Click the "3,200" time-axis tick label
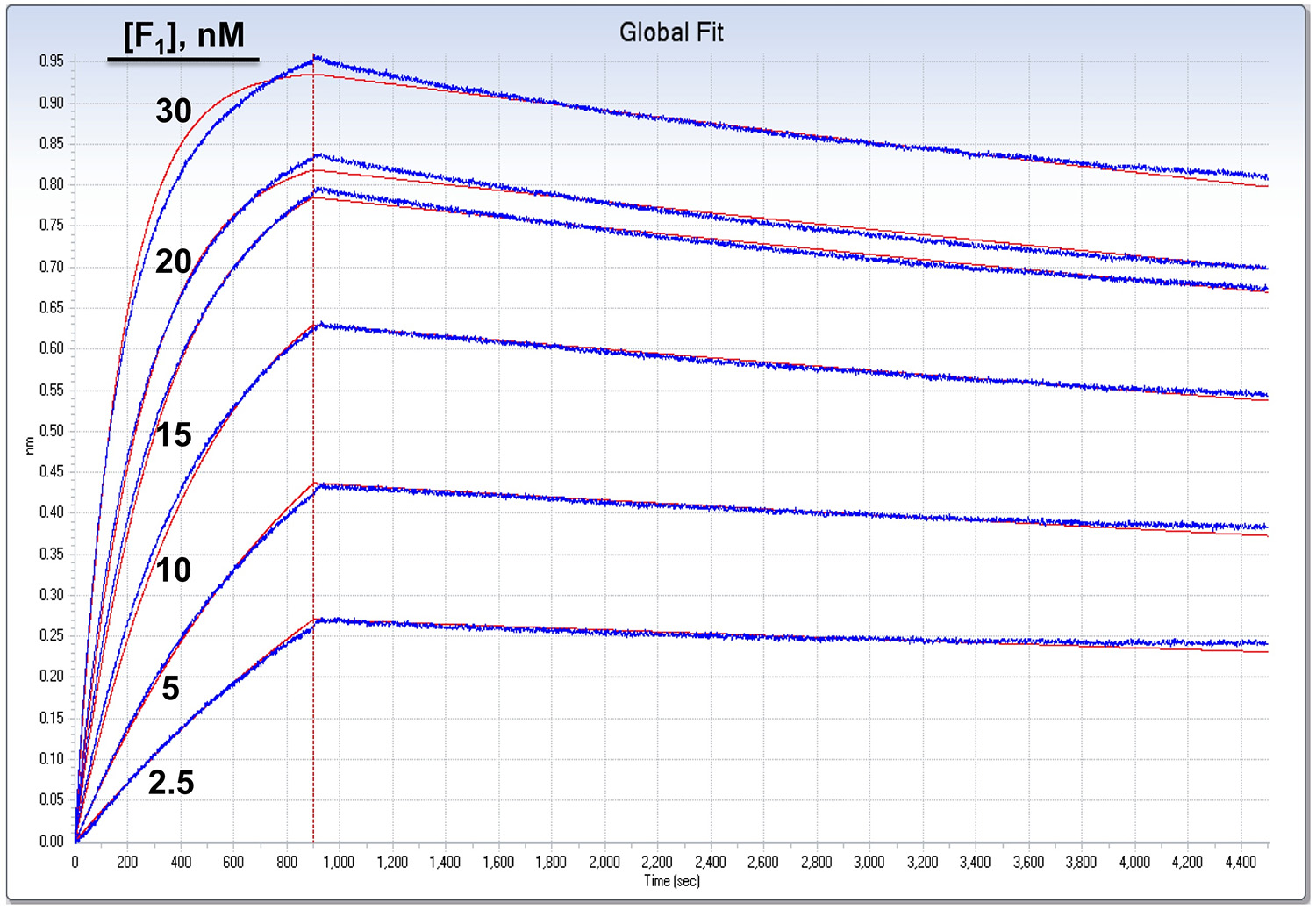Image resolution: width=1316 pixels, height=910 pixels. [x=923, y=862]
